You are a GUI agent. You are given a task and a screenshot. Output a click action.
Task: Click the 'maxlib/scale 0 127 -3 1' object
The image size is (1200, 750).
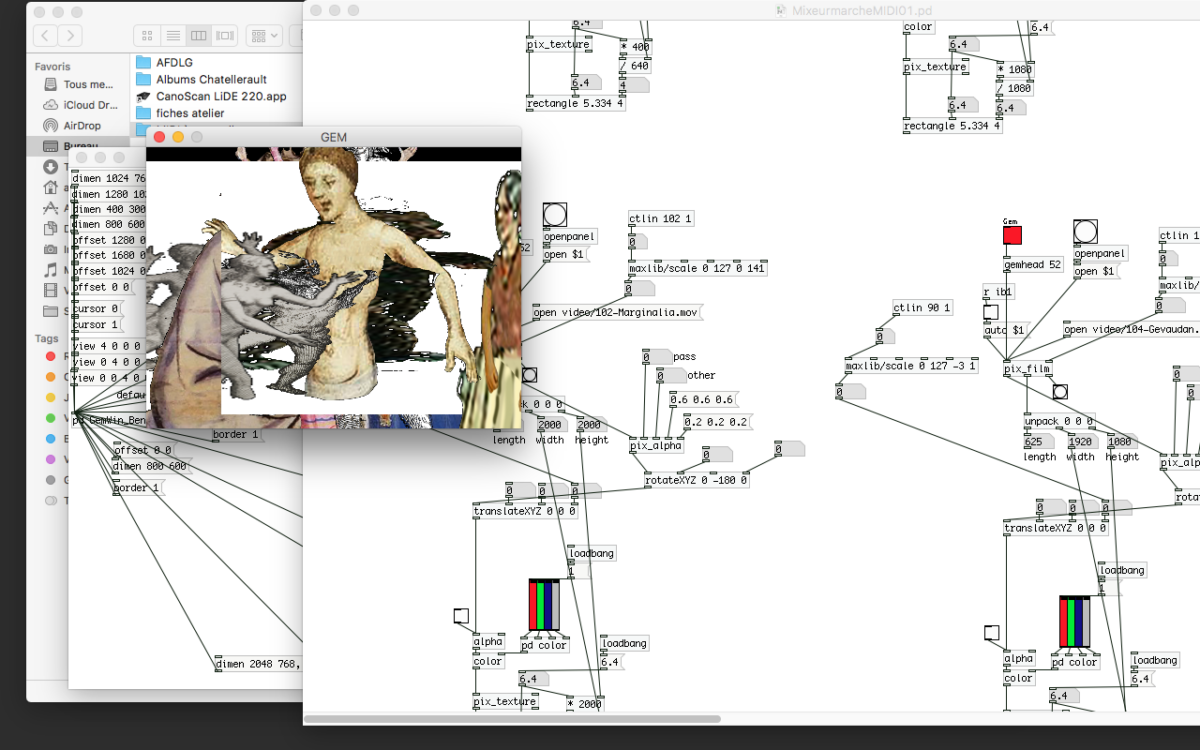pyautogui.click(x=911, y=366)
